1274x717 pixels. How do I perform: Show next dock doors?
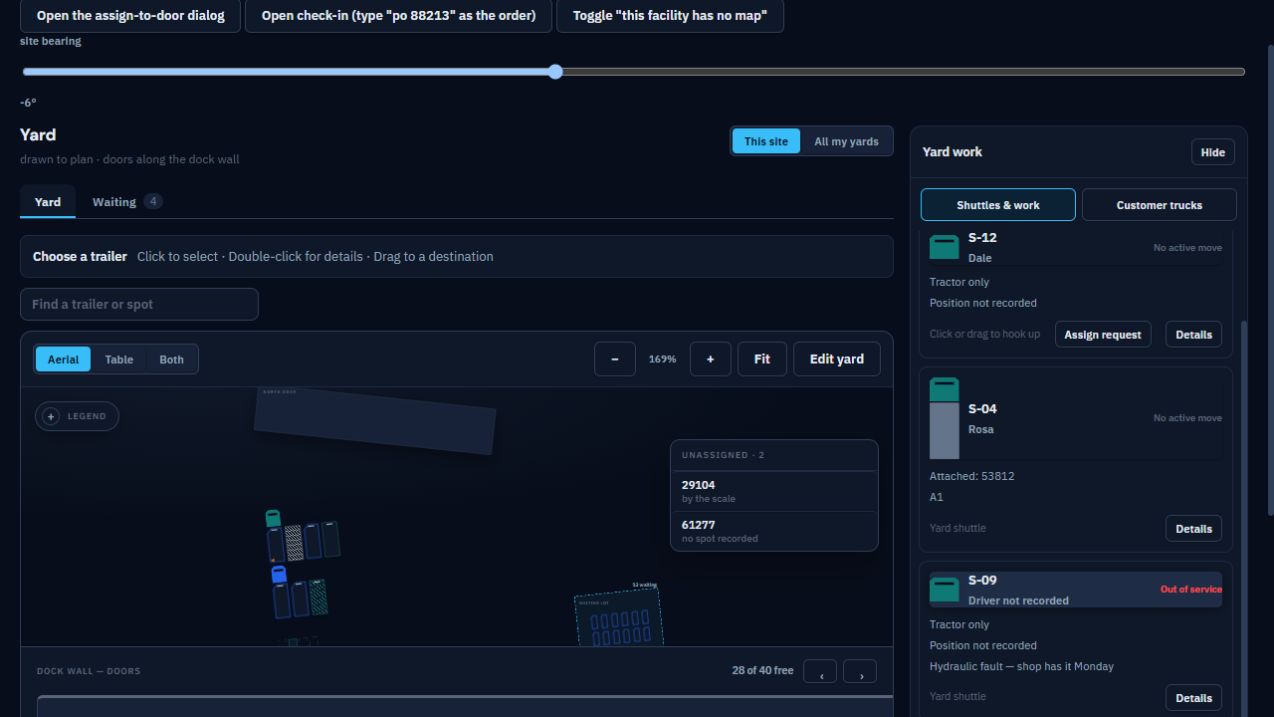pos(860,671)
